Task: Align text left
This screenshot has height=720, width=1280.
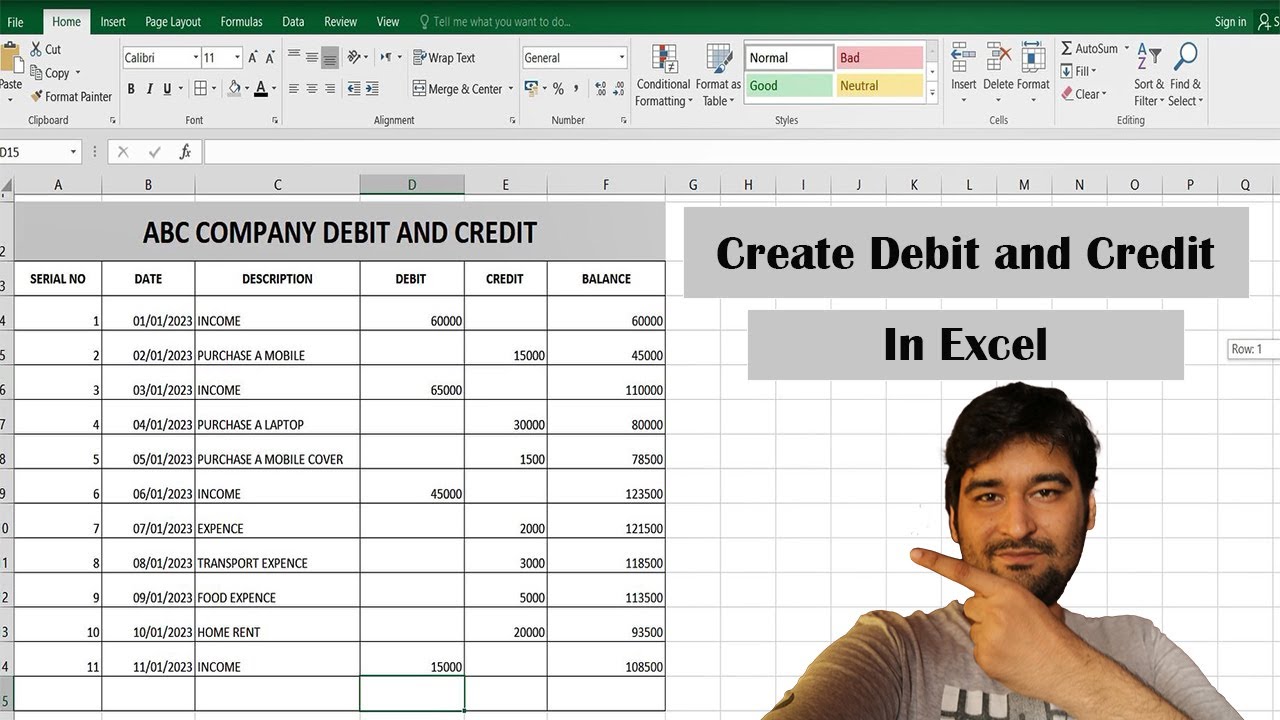Action: (294, 89)
